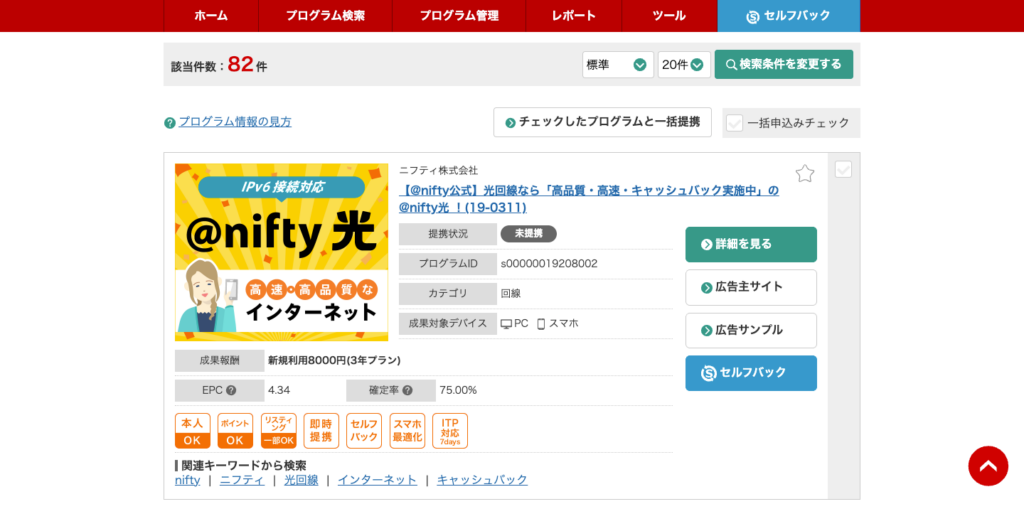Image resolution: width=1024 pixels, height=509 pixels.
Task: Click 詳細を見る button
Action: click(x=751, y=244)
